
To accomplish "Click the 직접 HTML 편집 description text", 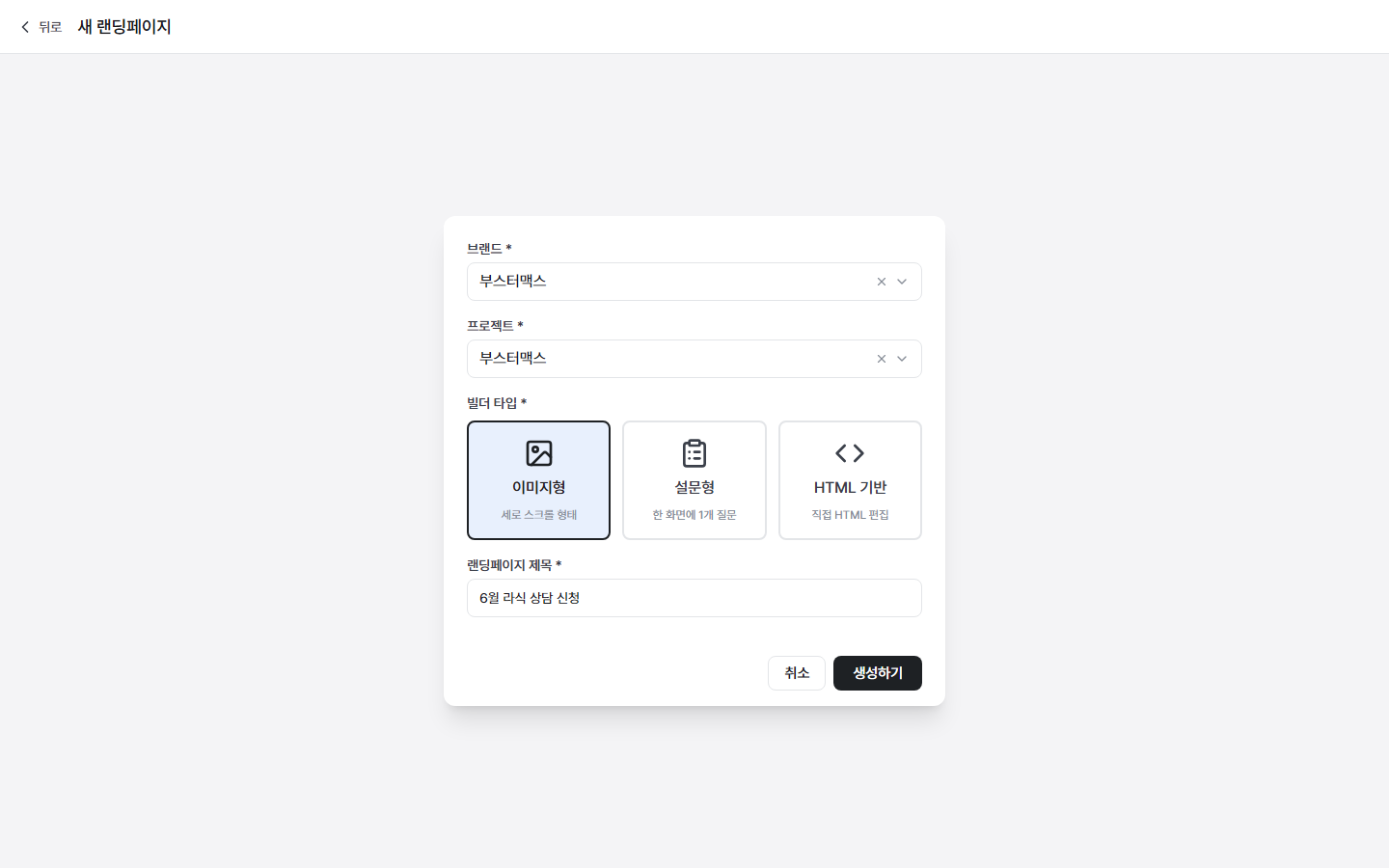I will 850,515.
